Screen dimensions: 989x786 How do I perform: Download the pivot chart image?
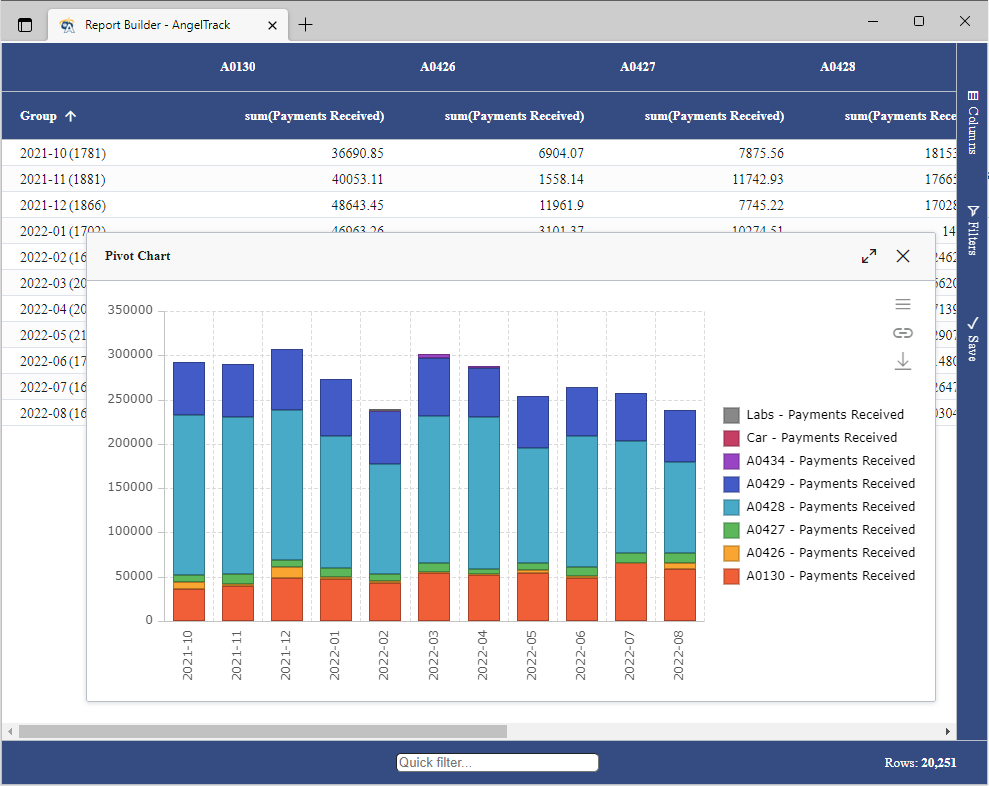(x=903, y=361)
